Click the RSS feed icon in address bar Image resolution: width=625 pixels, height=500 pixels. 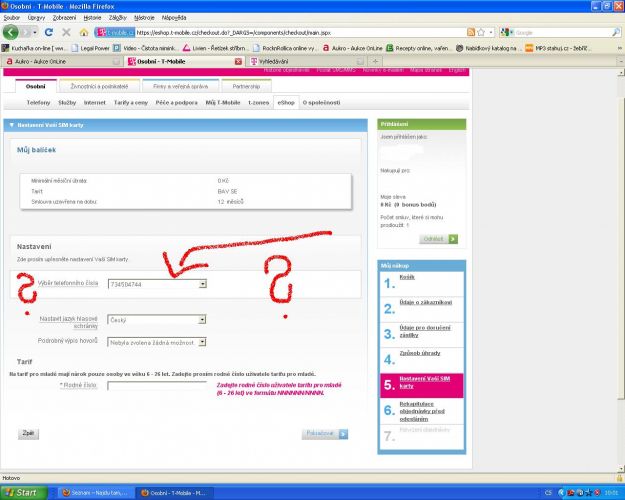(471, 32)
